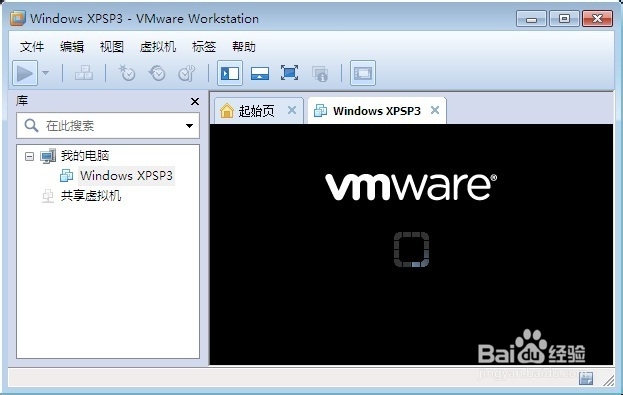The width and height of the screenshot is (623, 395).
Task: Select Windows XPSP3 in the library tree
Action: pos(126,176)
